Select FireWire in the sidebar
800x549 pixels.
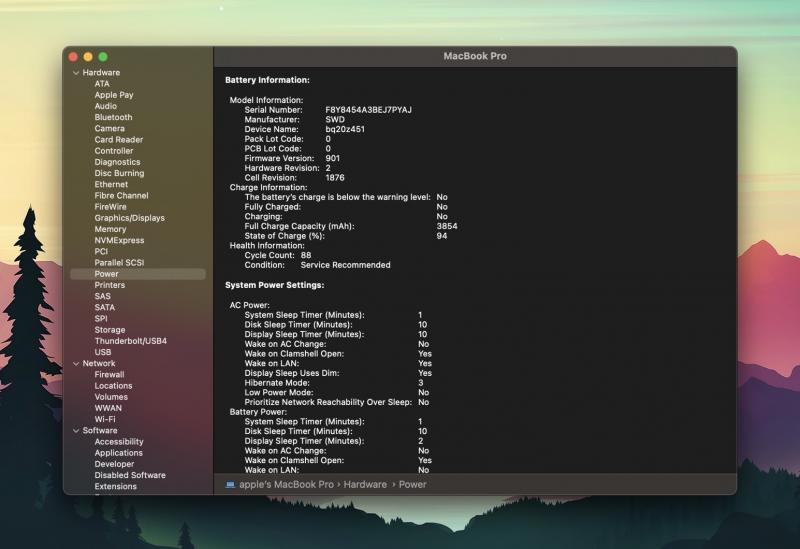tap(110, 207)
